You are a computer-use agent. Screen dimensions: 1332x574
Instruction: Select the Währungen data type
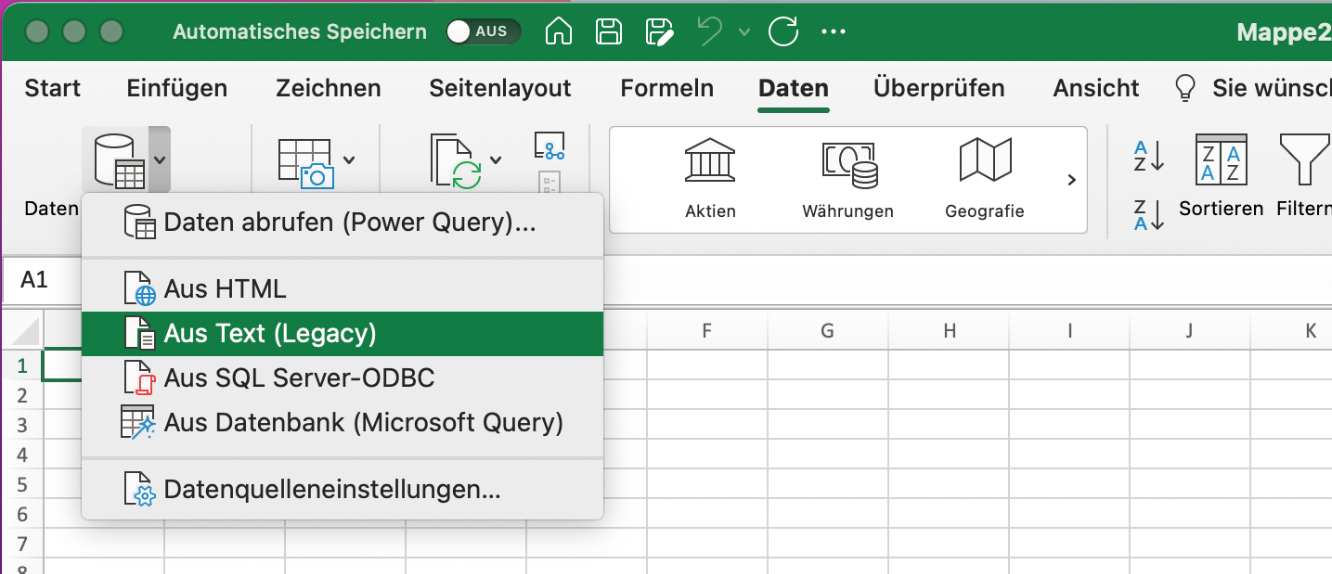pos(848,178)
